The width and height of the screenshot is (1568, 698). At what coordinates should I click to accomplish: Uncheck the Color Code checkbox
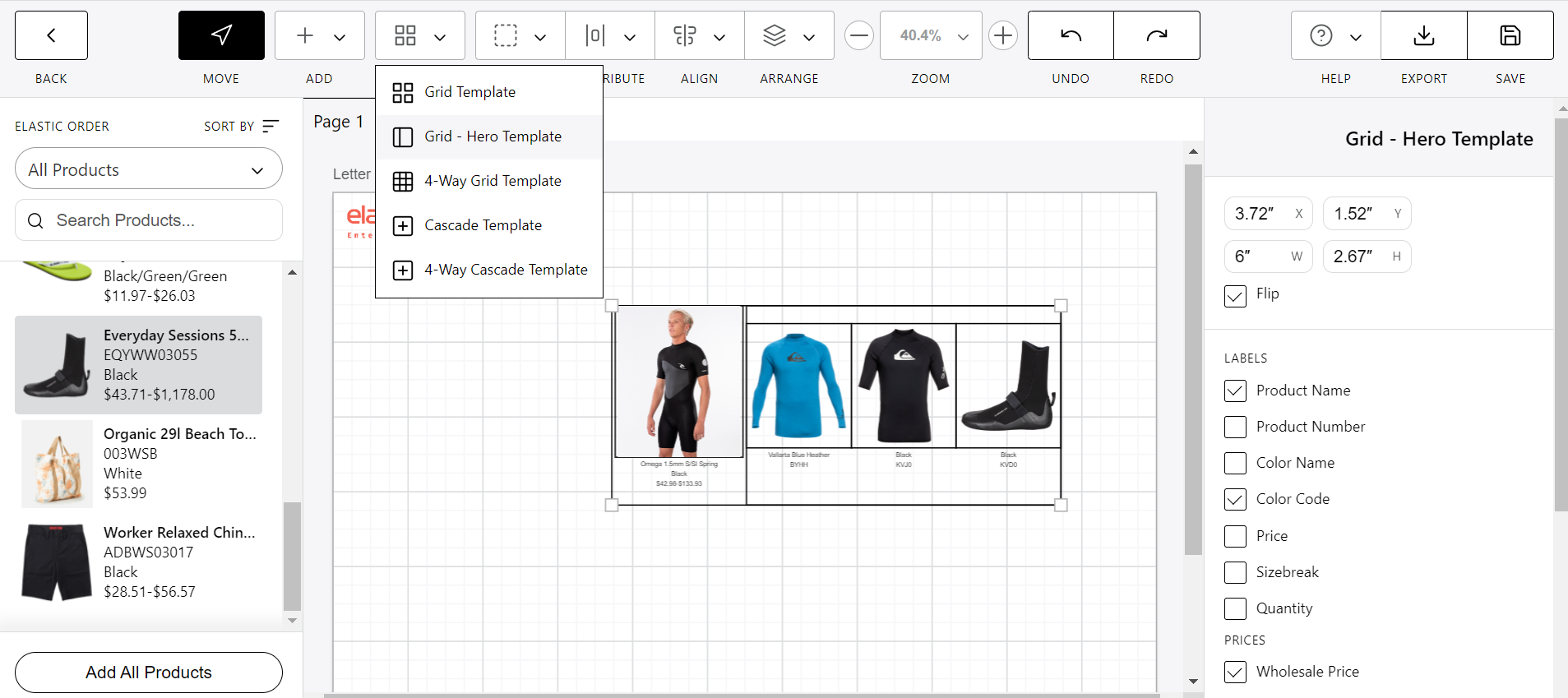tap(1235, 500)
